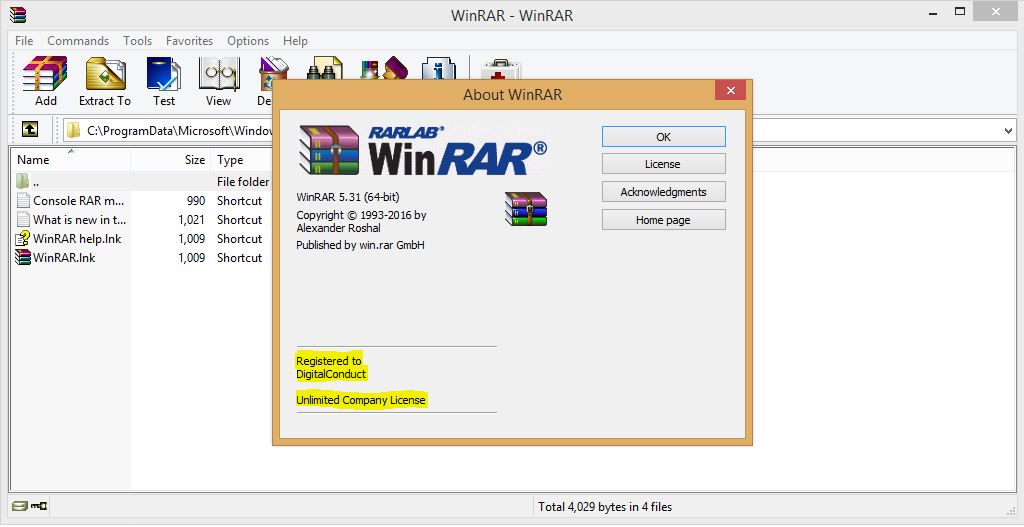Click the size value 1,021

tap(191, 219)
